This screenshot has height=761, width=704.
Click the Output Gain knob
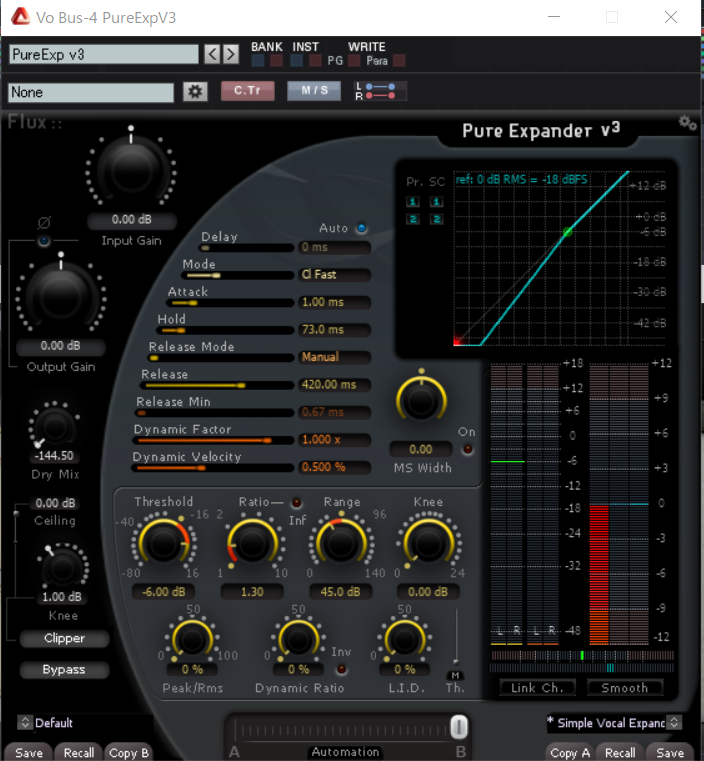click(61, 295)
